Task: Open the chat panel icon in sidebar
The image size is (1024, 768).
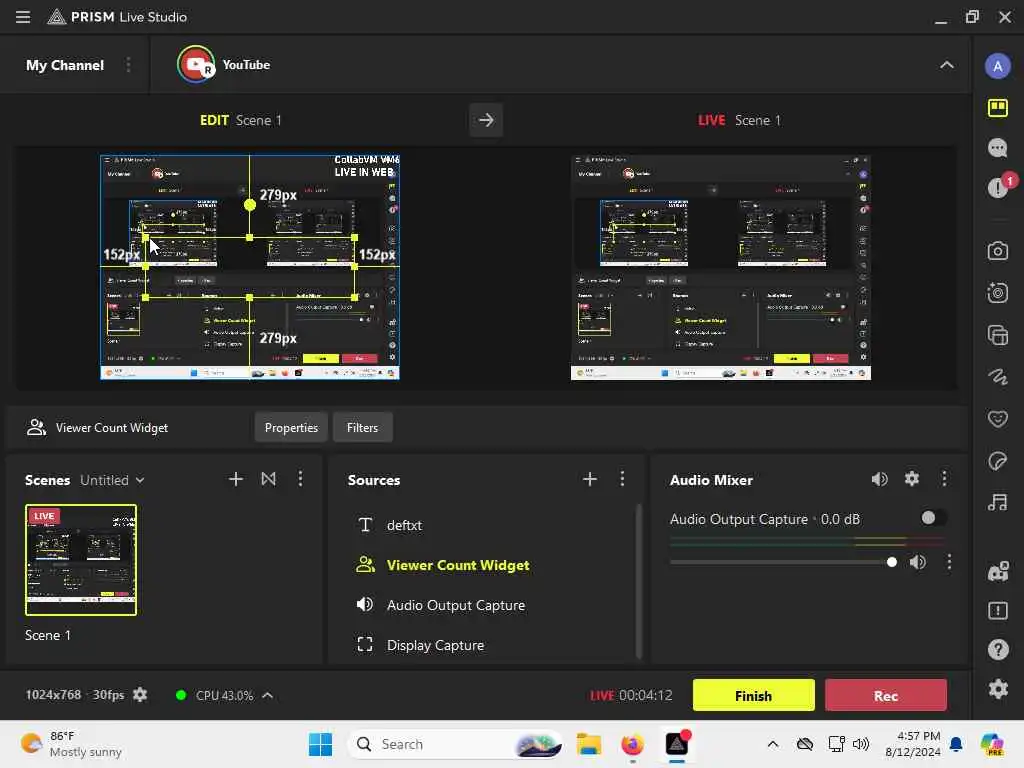Action: pos(997,148)
